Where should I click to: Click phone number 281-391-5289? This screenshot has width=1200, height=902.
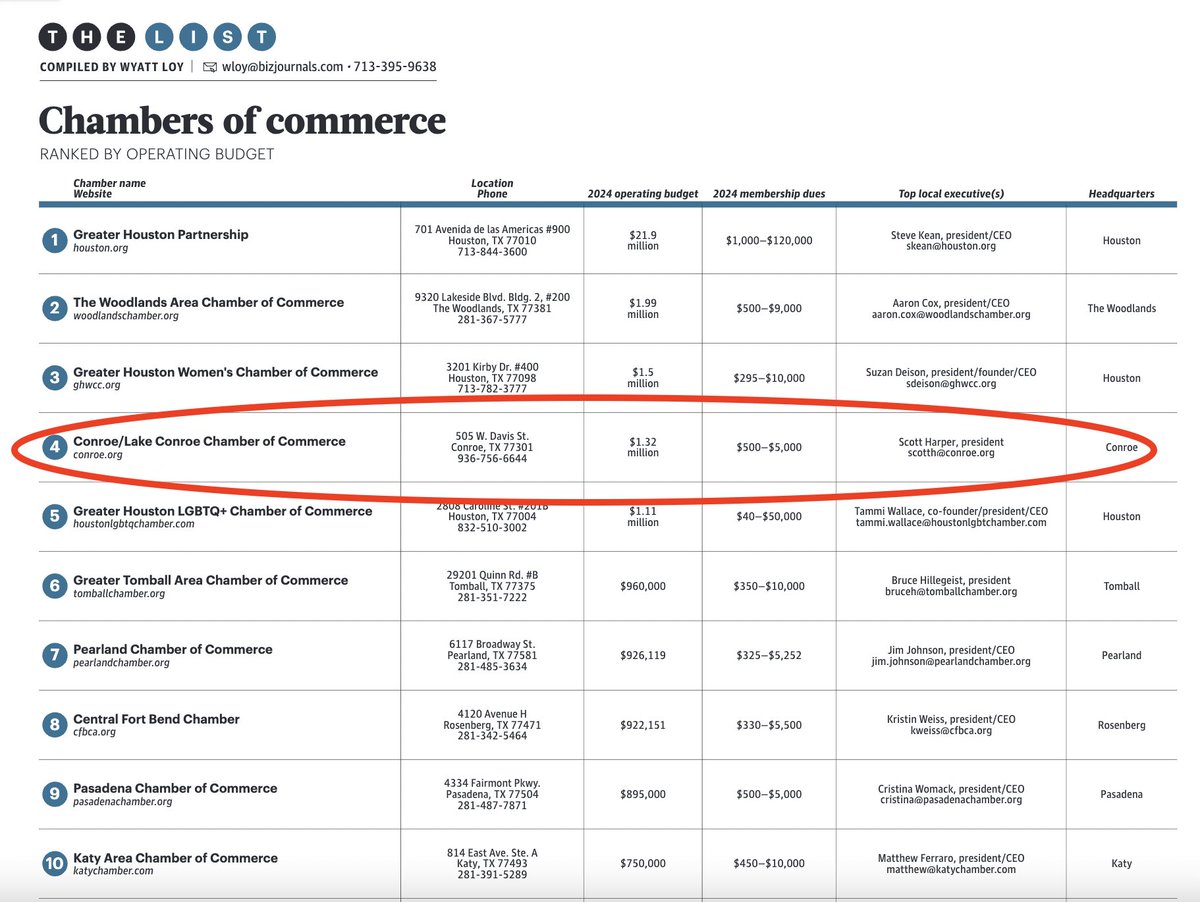pos(492,876)
